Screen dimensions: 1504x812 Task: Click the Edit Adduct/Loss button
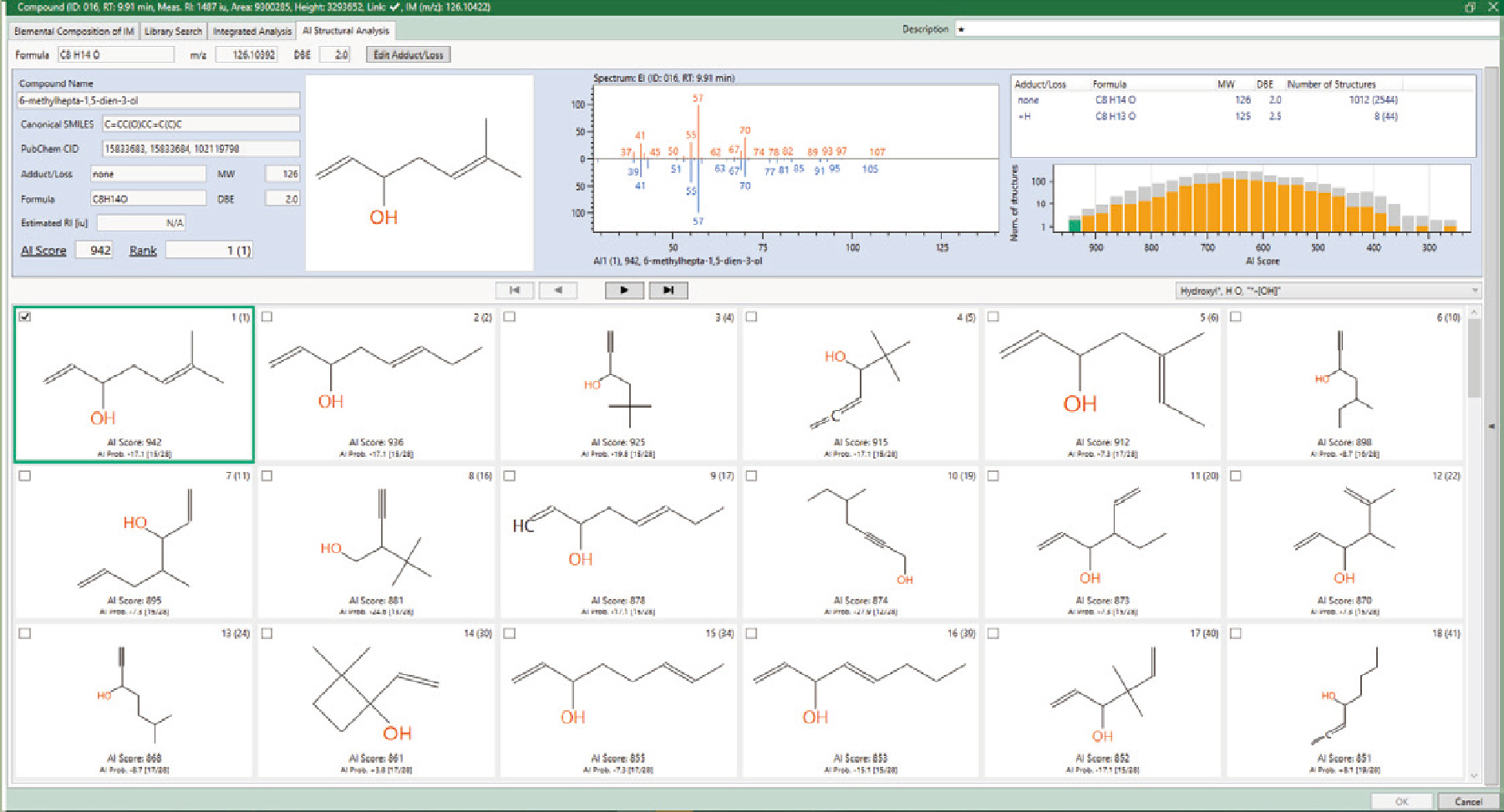[x=408, y=55]
